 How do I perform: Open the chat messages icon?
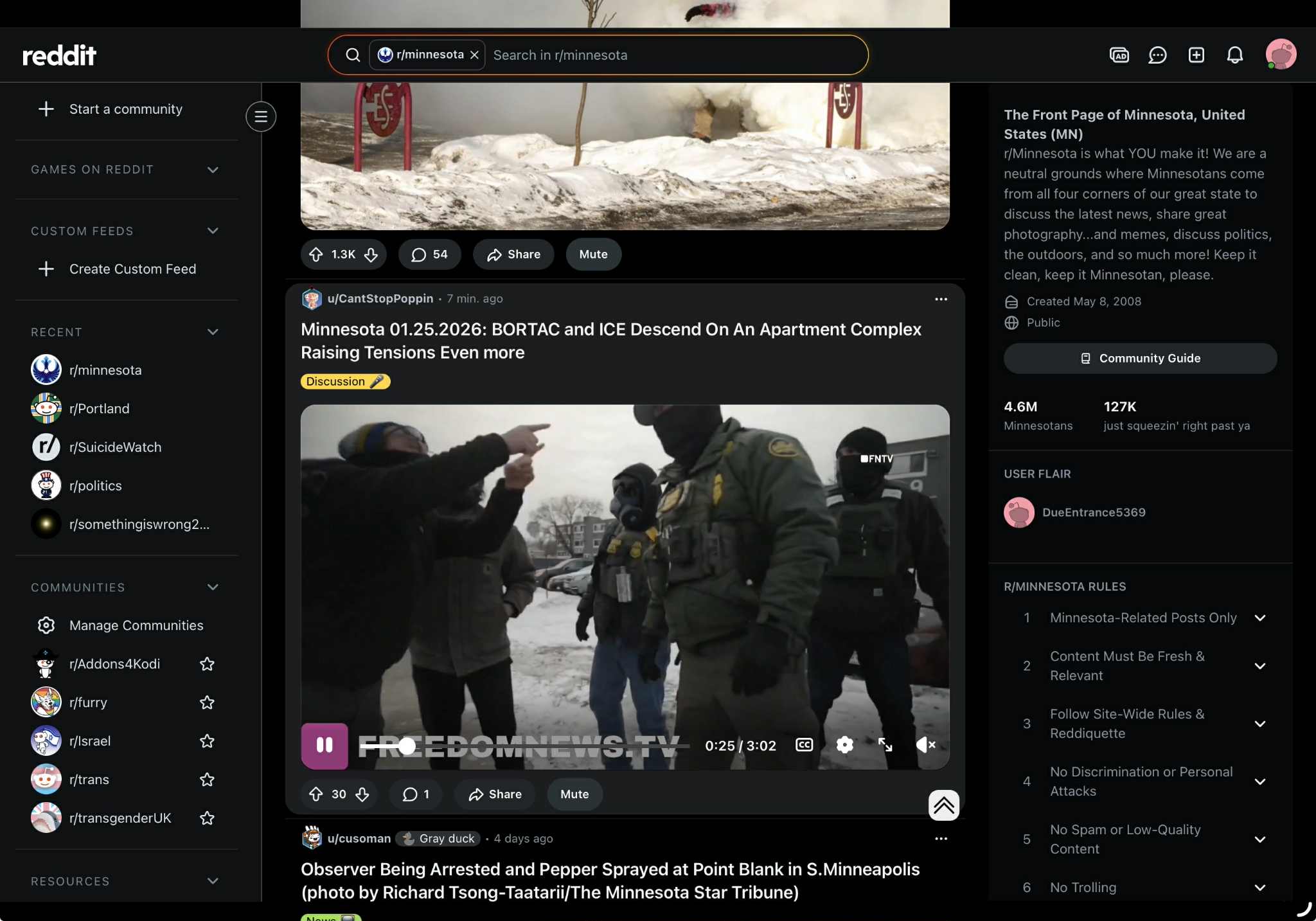coord(1157,55)
